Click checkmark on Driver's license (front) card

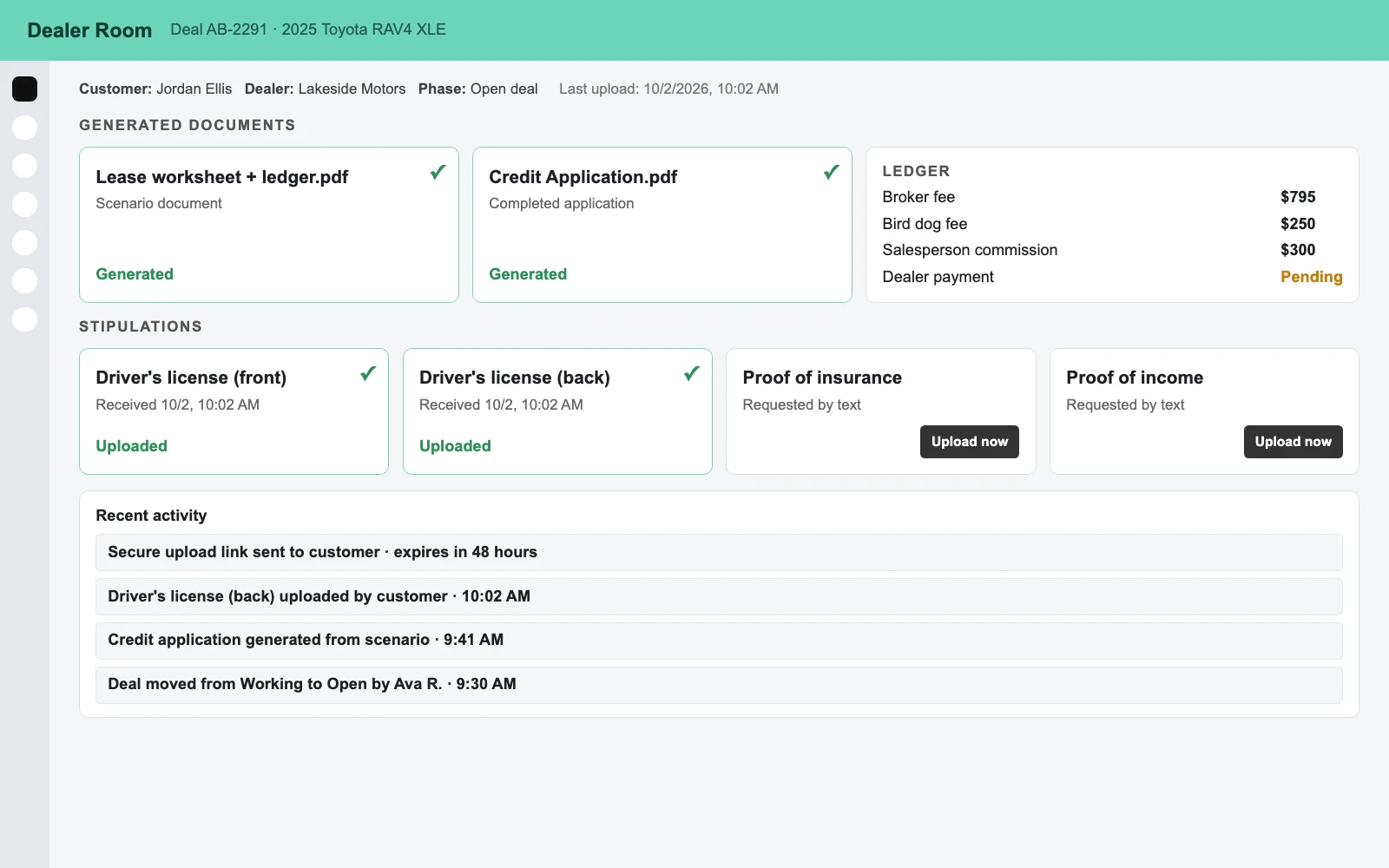368,373
